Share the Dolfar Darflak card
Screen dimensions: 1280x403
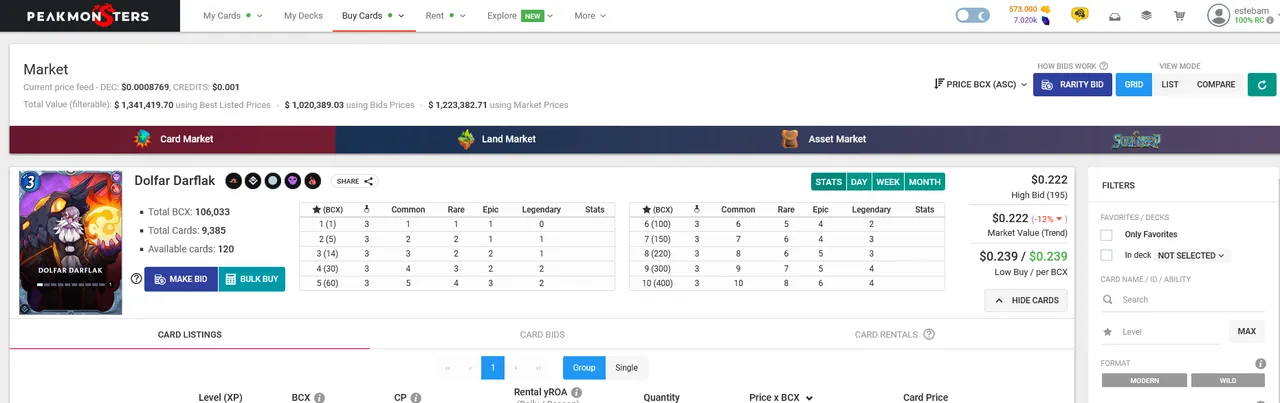point(355,181)
